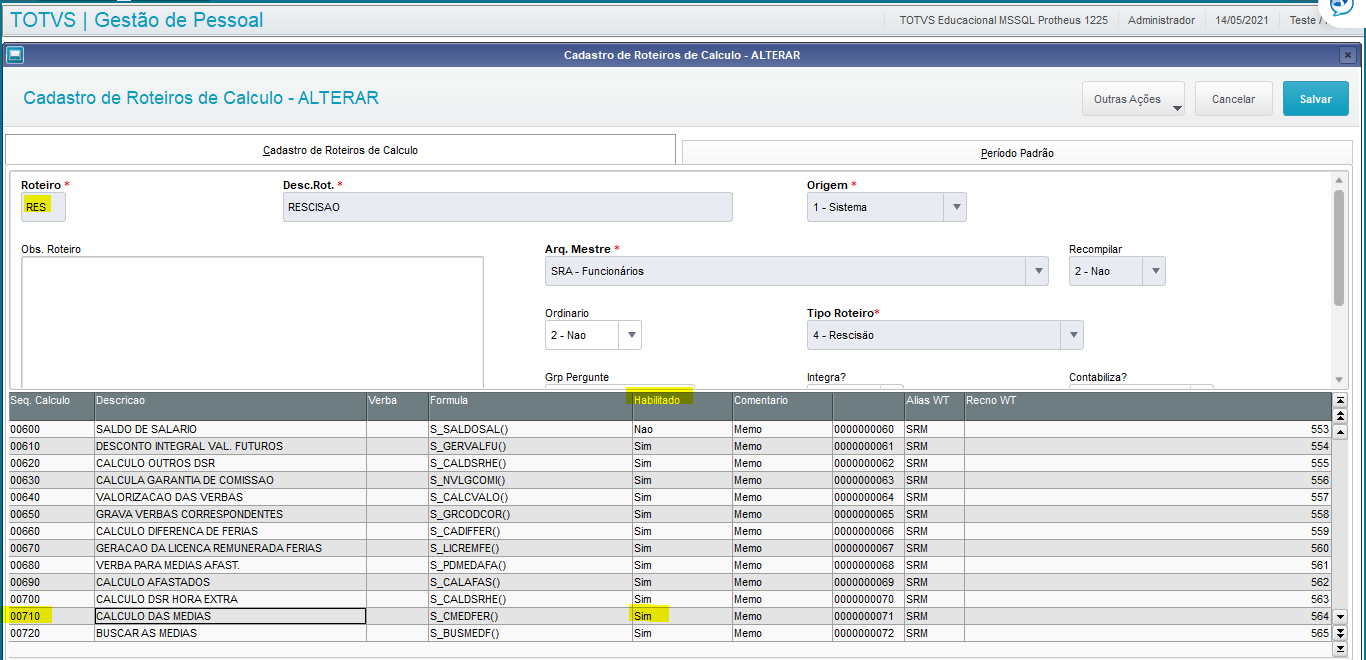This screenshot has width=1366, height=660.
Task: Select the GRAVA VERBAS CORRESPONDENTES cell
Action: pos(230,514)
